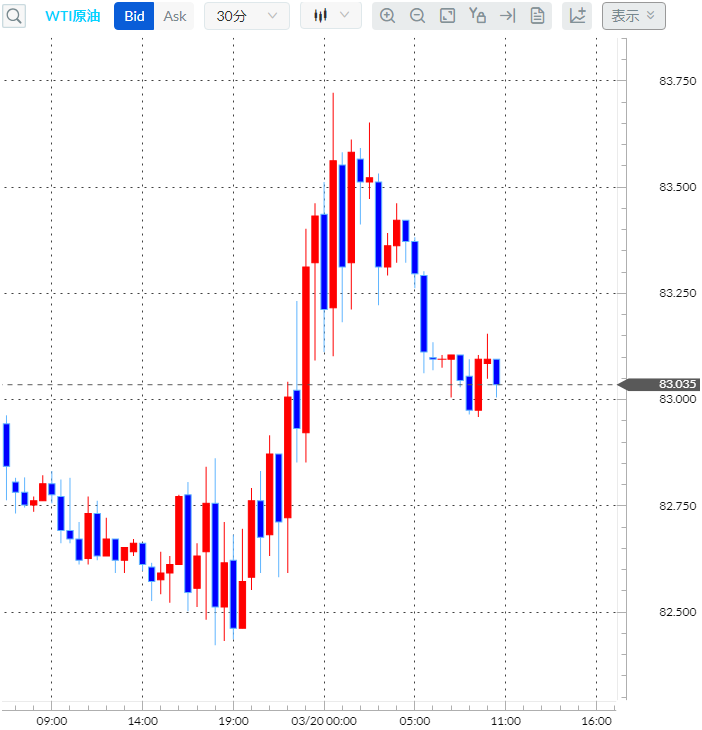Zoom in on the chart
Screen dimensions: 702x730
coord(387,16)
